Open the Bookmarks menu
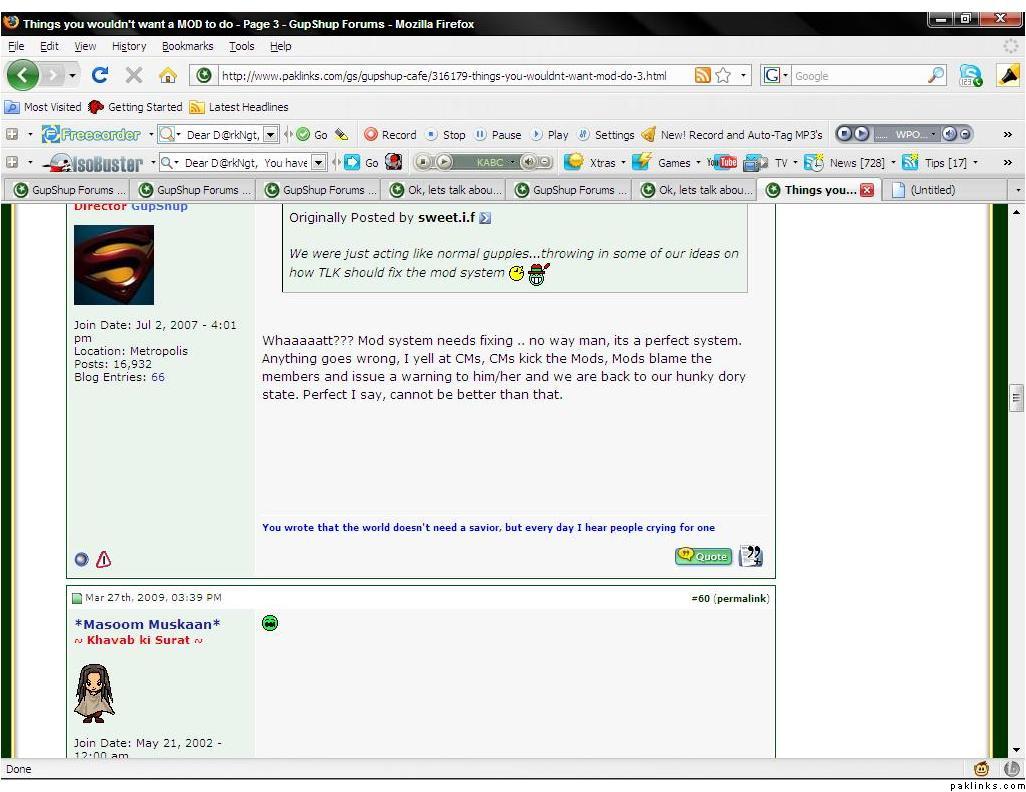The image size is (1026, 792). point(187,46)
